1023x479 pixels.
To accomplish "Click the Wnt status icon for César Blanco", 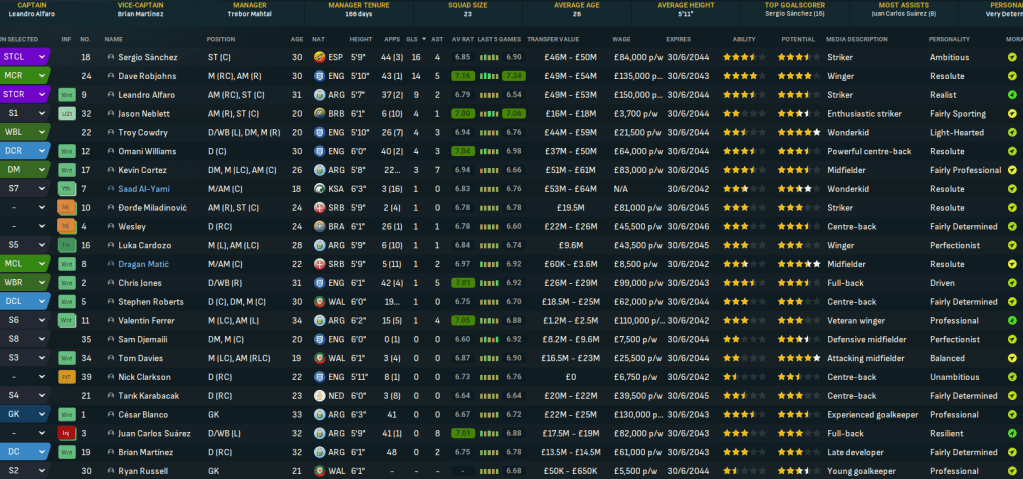I will coord(67,415).
